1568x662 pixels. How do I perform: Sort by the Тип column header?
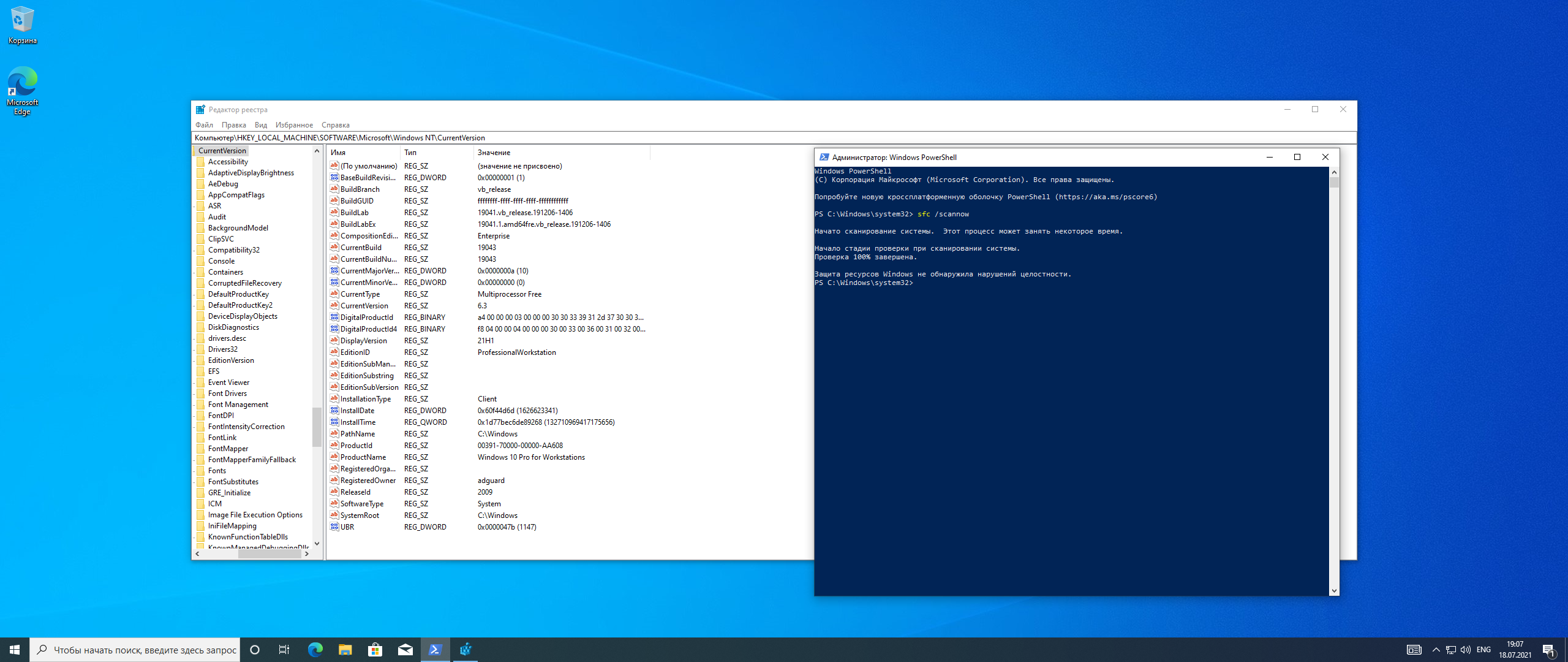click(437, 153)
